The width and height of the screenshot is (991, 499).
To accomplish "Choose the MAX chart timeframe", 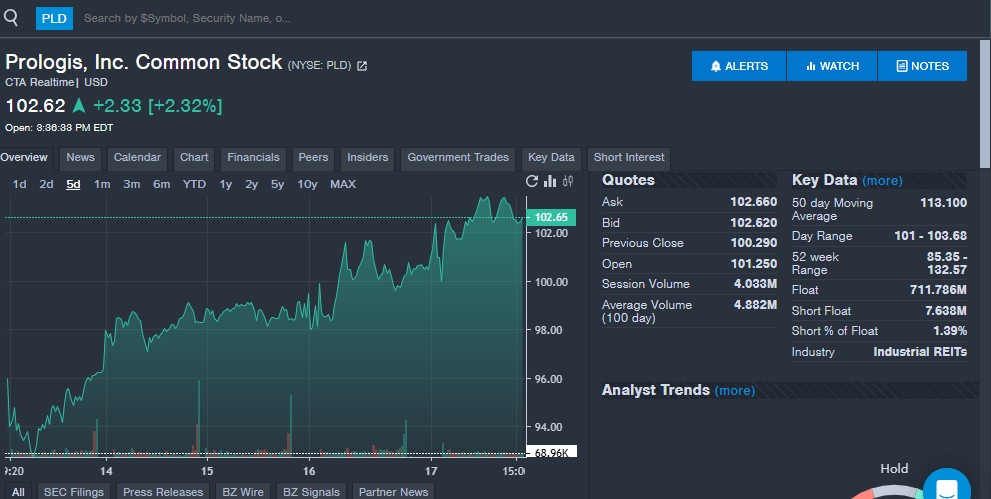I will pos(342,184).
